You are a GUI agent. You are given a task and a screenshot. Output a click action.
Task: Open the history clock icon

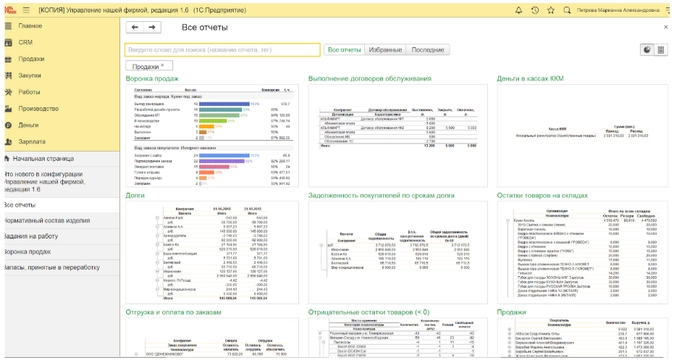(535, 10)
